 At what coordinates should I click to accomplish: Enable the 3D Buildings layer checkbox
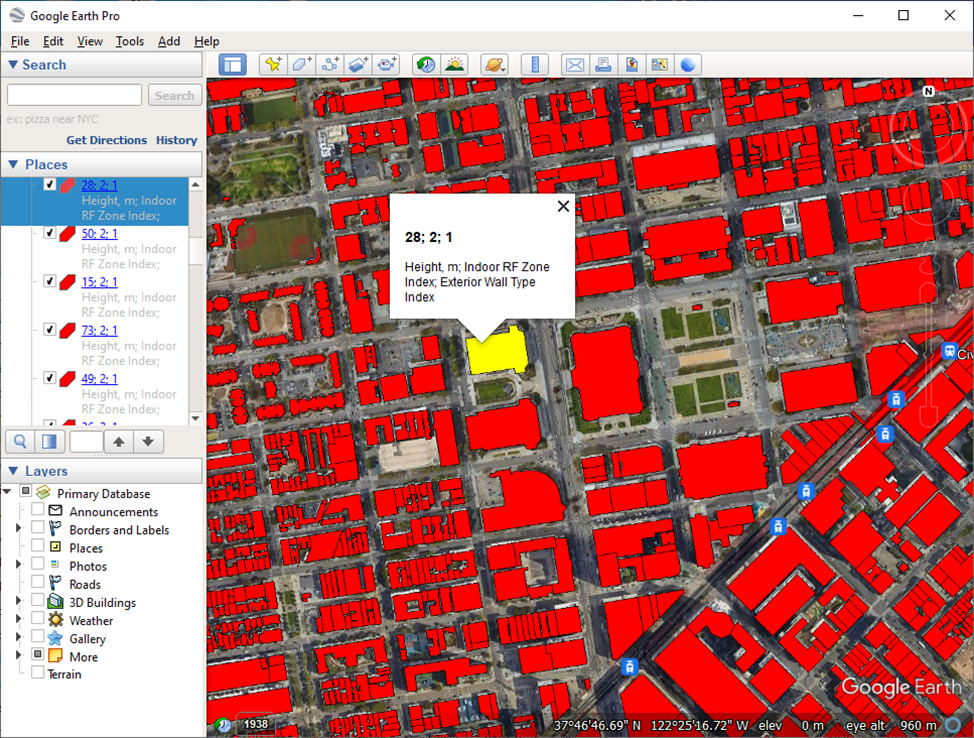pyautogui.click(x=37, y=601)
